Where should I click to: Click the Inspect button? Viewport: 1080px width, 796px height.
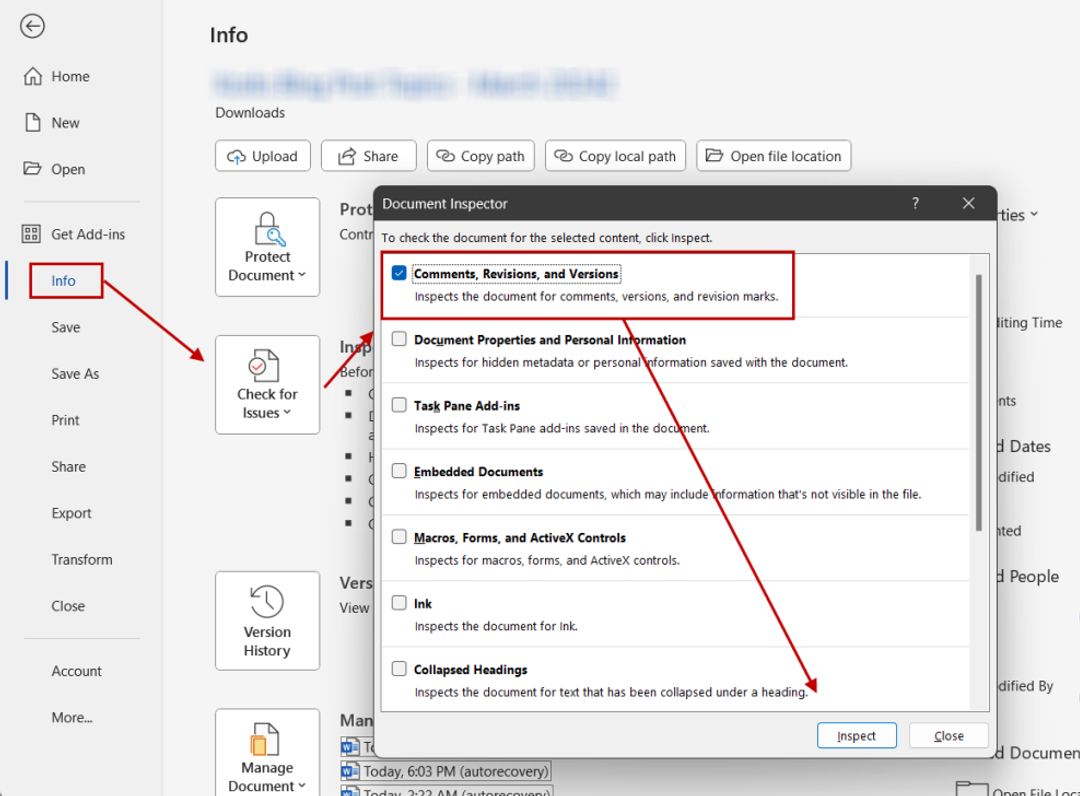[x=856, y=735]
